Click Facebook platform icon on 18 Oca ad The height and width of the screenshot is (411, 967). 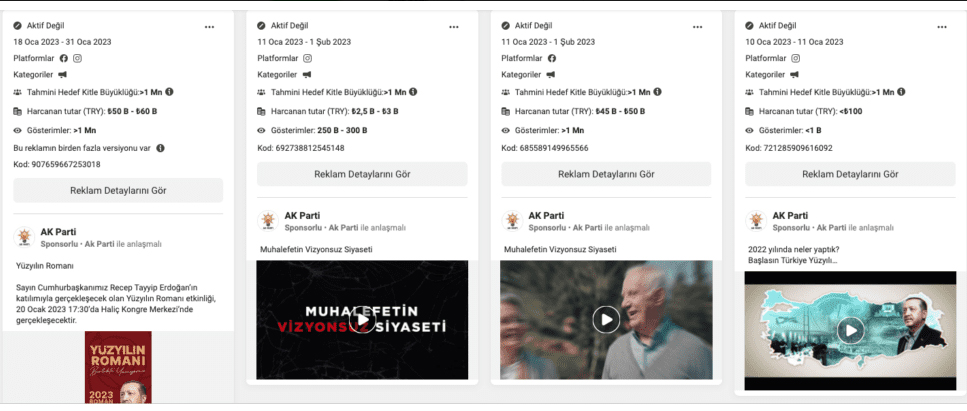[x=64, y=59]
